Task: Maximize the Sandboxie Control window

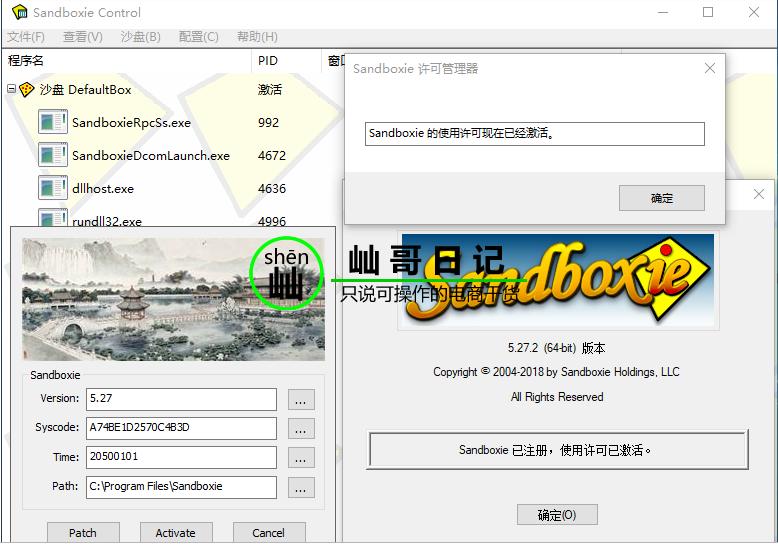Action: tap(708, 12)
